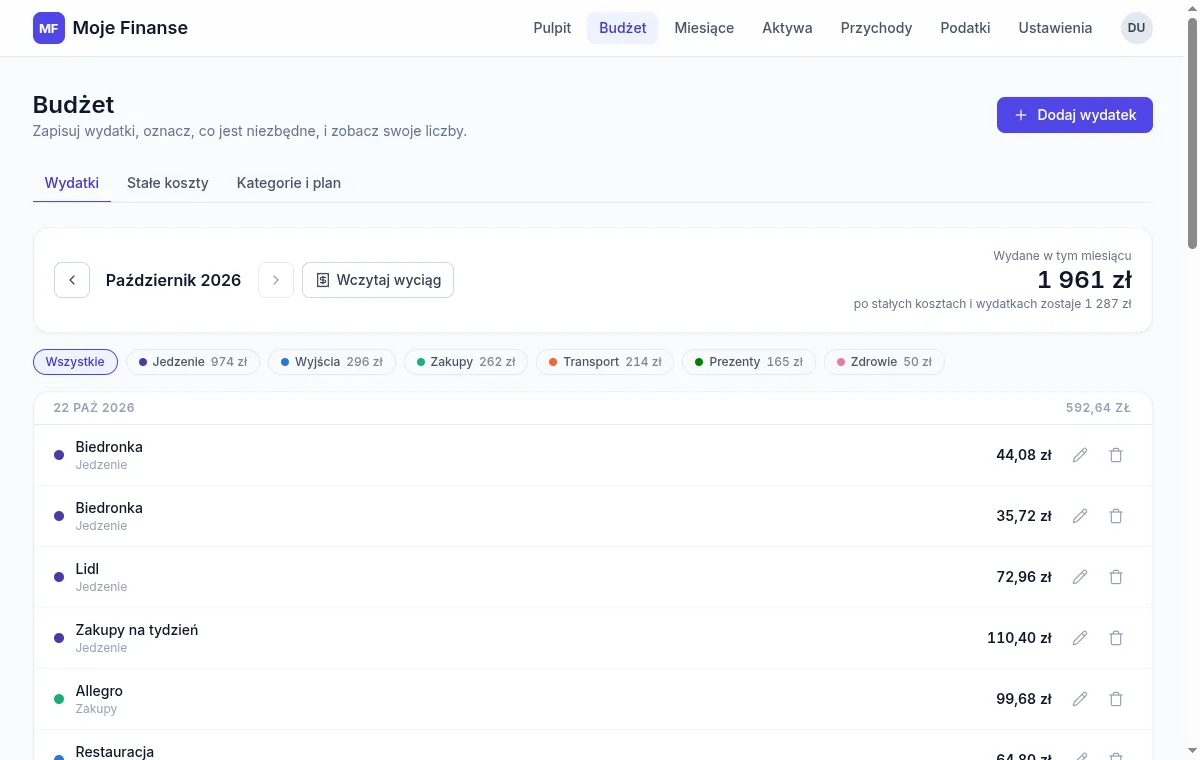The width and height of the screenshot is (1200, 760).
Task: Click the Dodaj wydatek button
Action: [1075, 115]
